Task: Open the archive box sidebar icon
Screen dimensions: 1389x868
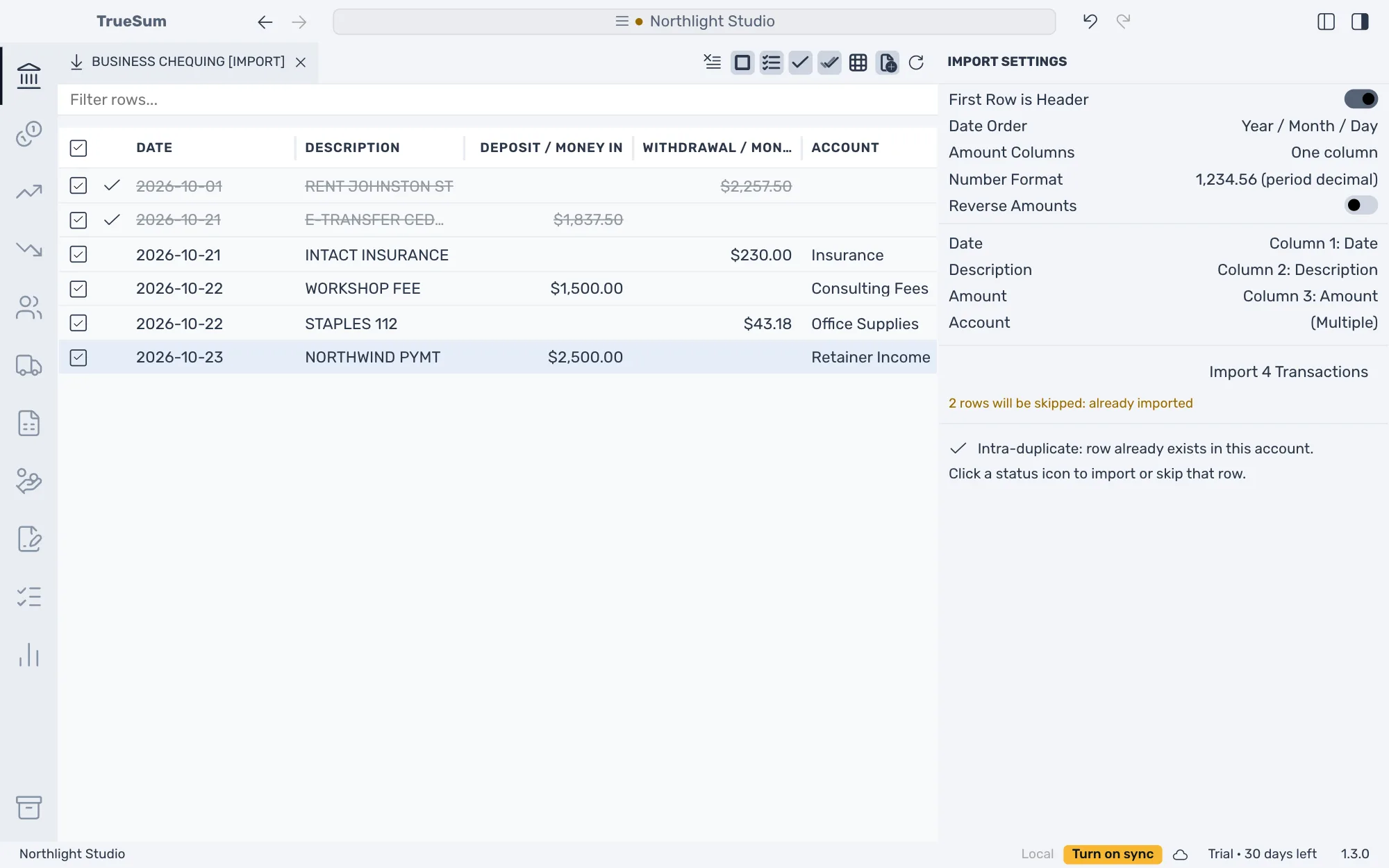Action: coord(28,807)
